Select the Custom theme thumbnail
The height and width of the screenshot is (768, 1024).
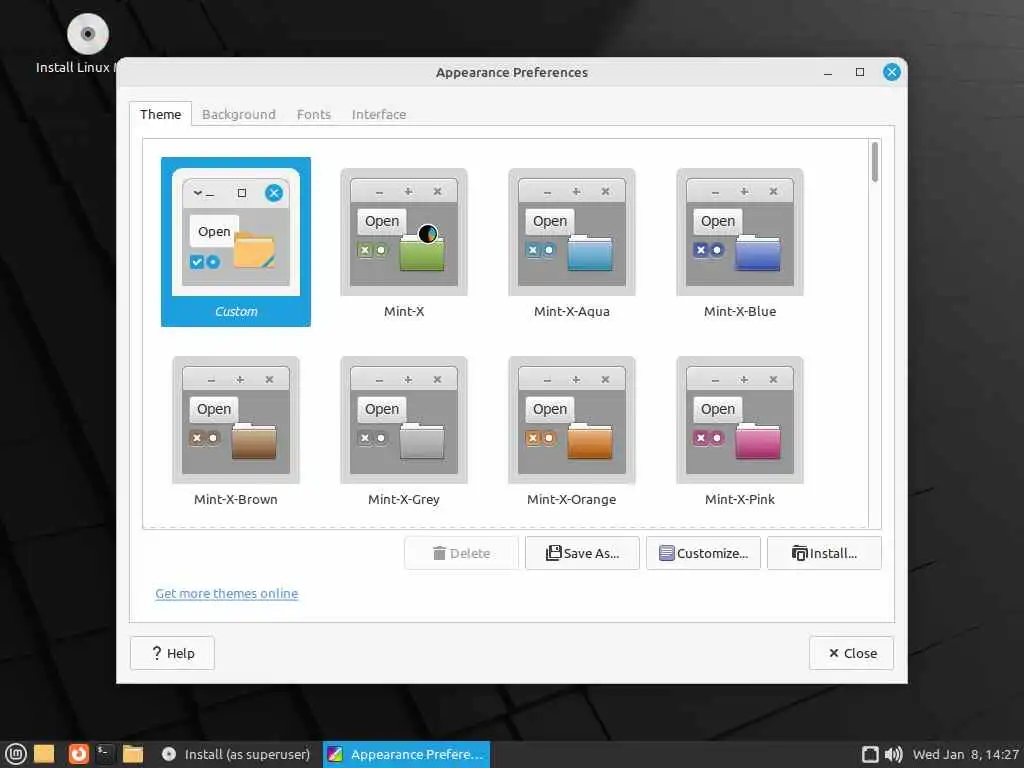236,242
